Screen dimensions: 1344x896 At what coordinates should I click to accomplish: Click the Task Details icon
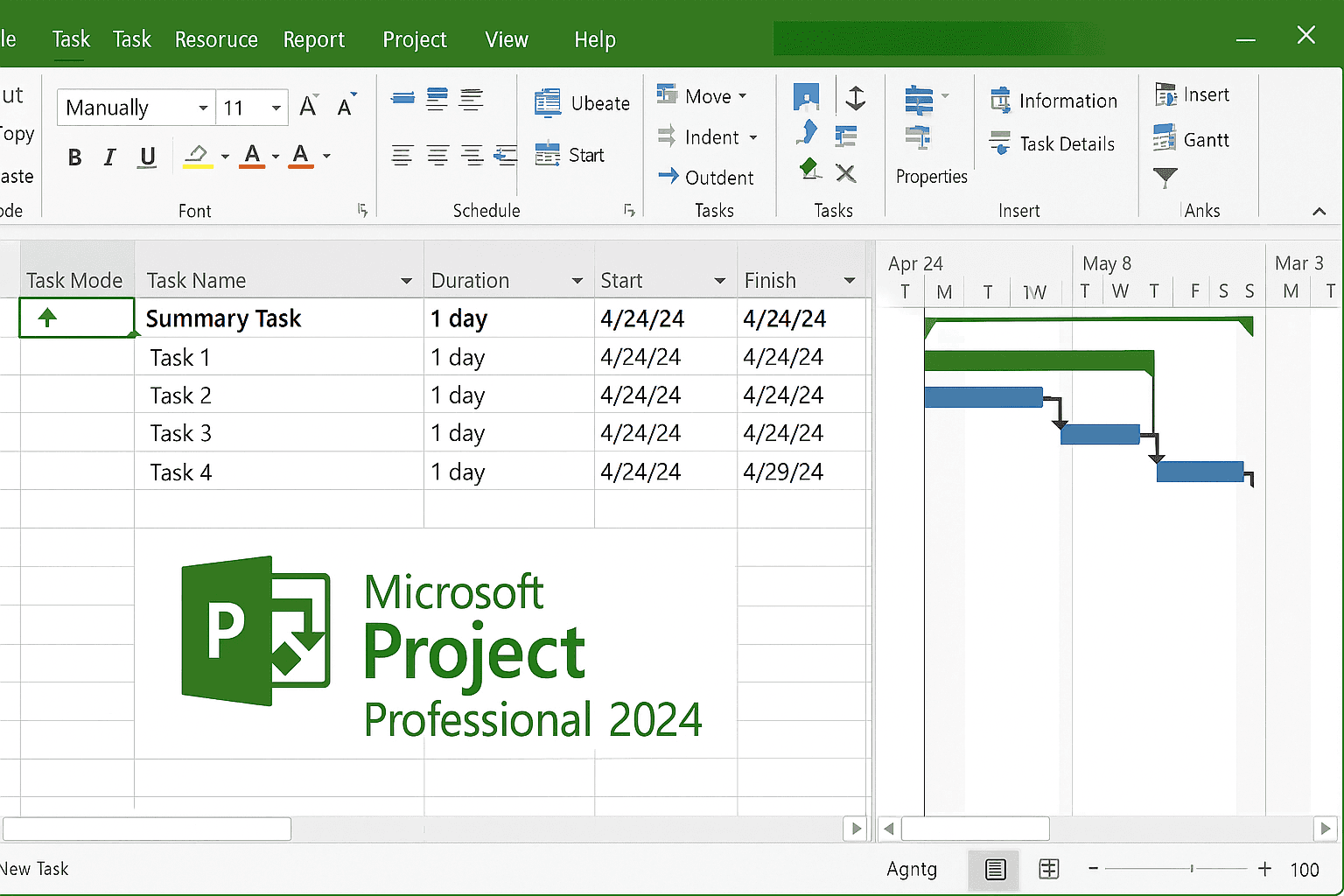tap(1053, 143)
